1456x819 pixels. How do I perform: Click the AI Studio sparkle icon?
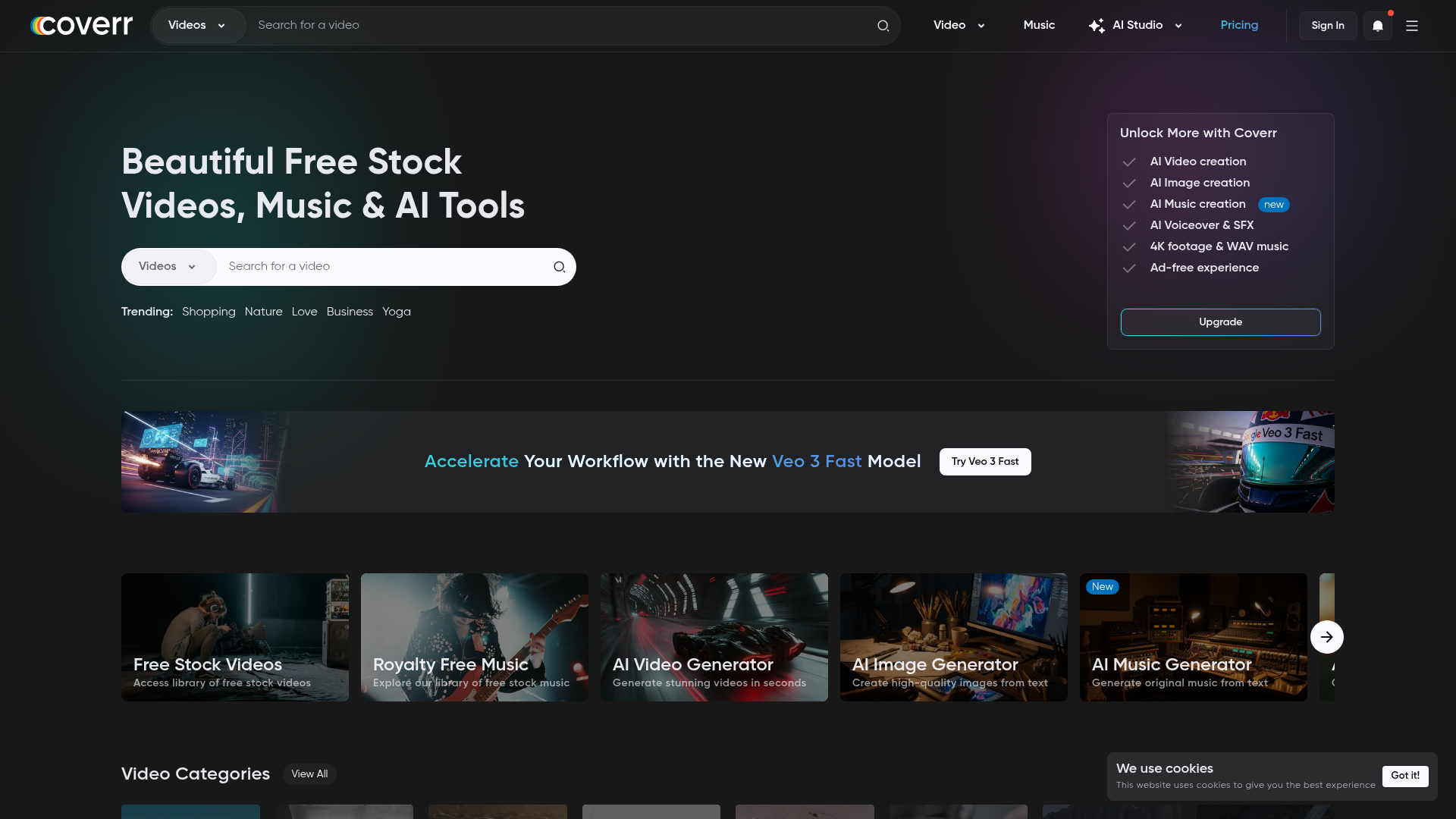click(1097, 25)
